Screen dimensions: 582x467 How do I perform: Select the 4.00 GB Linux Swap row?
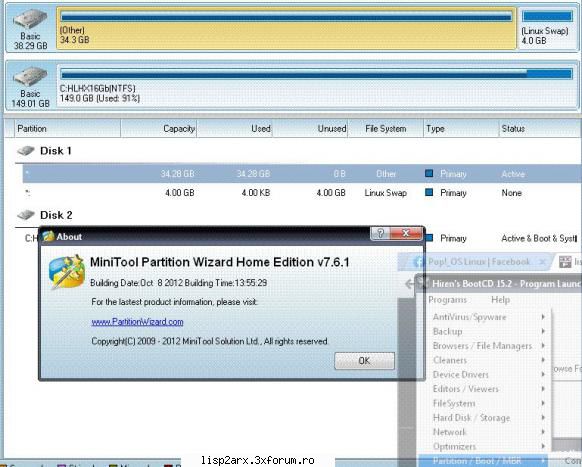tap(302, 193)
